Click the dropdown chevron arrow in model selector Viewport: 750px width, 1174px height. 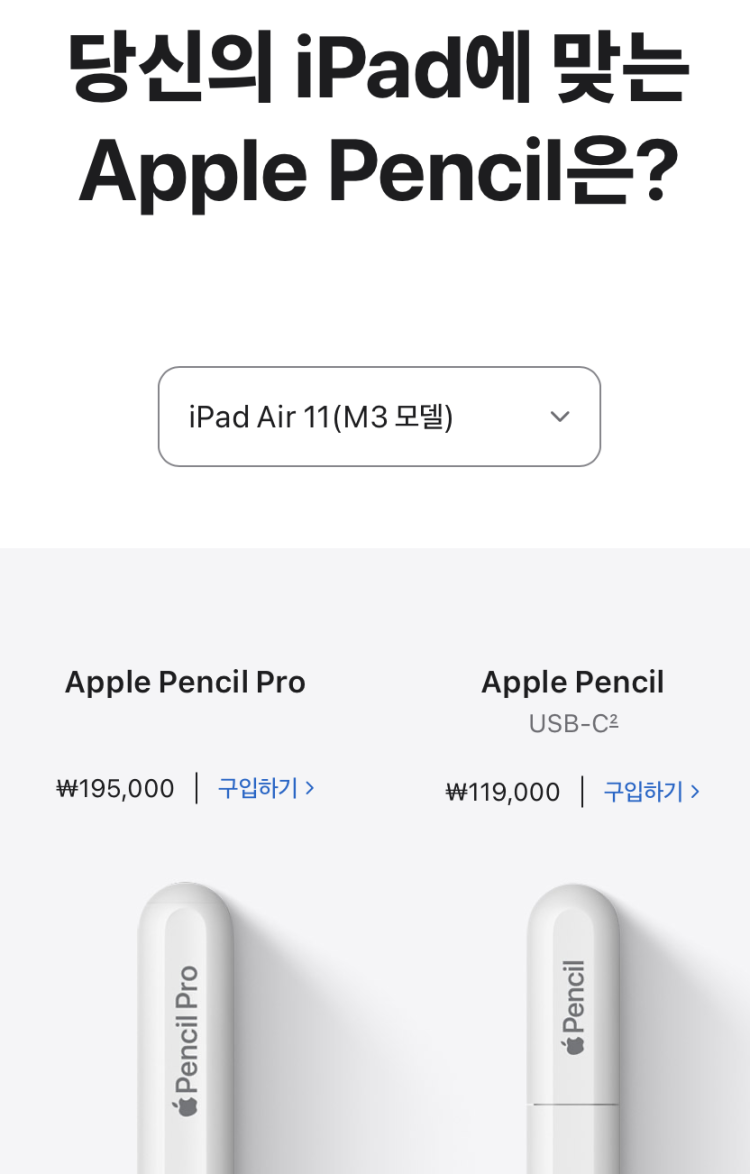click(x=560, y=416)
